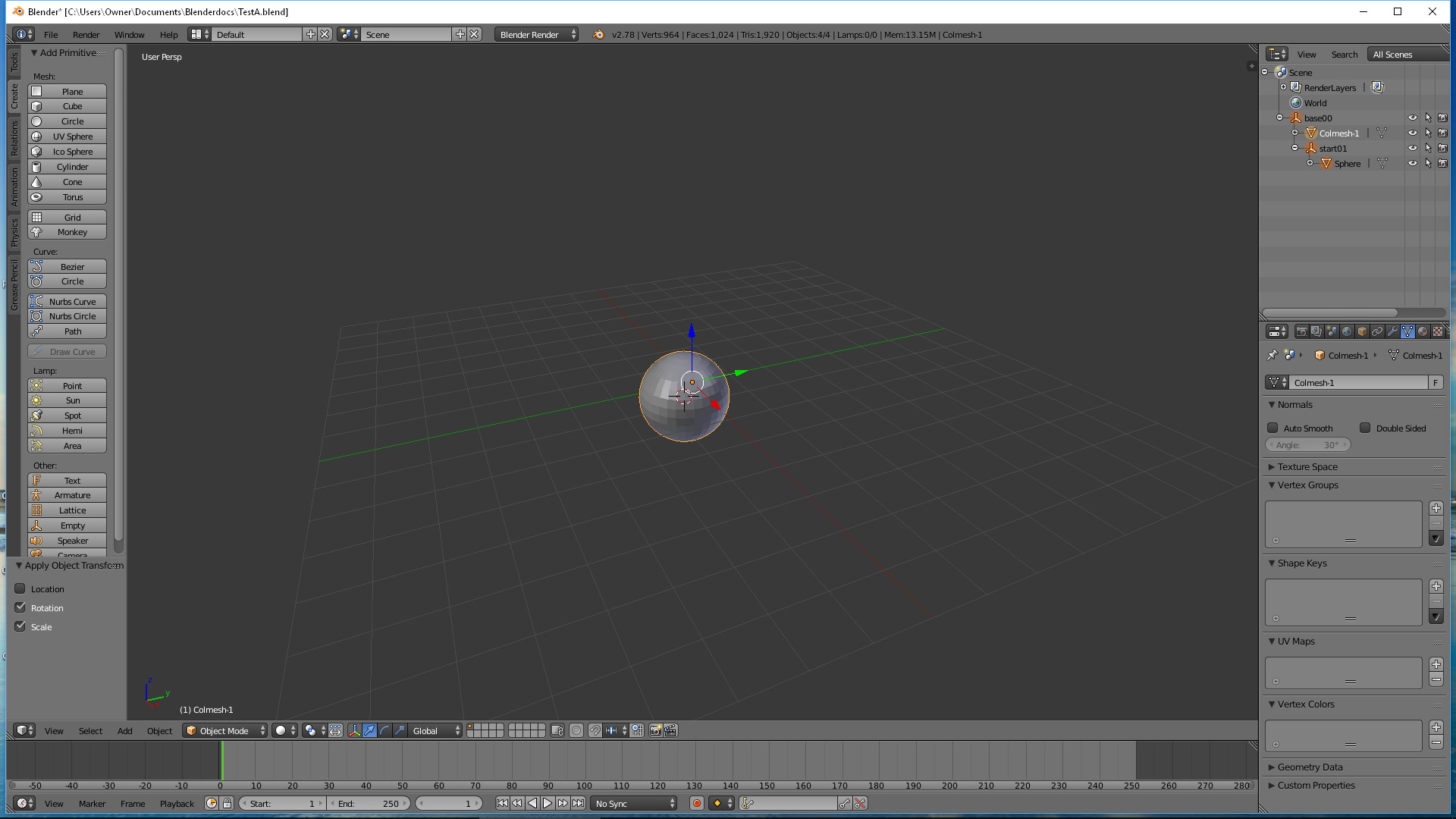Toggle selectability cursor for base00
The height and width of the screenshot is (819, 1456).
(1428, 118)
